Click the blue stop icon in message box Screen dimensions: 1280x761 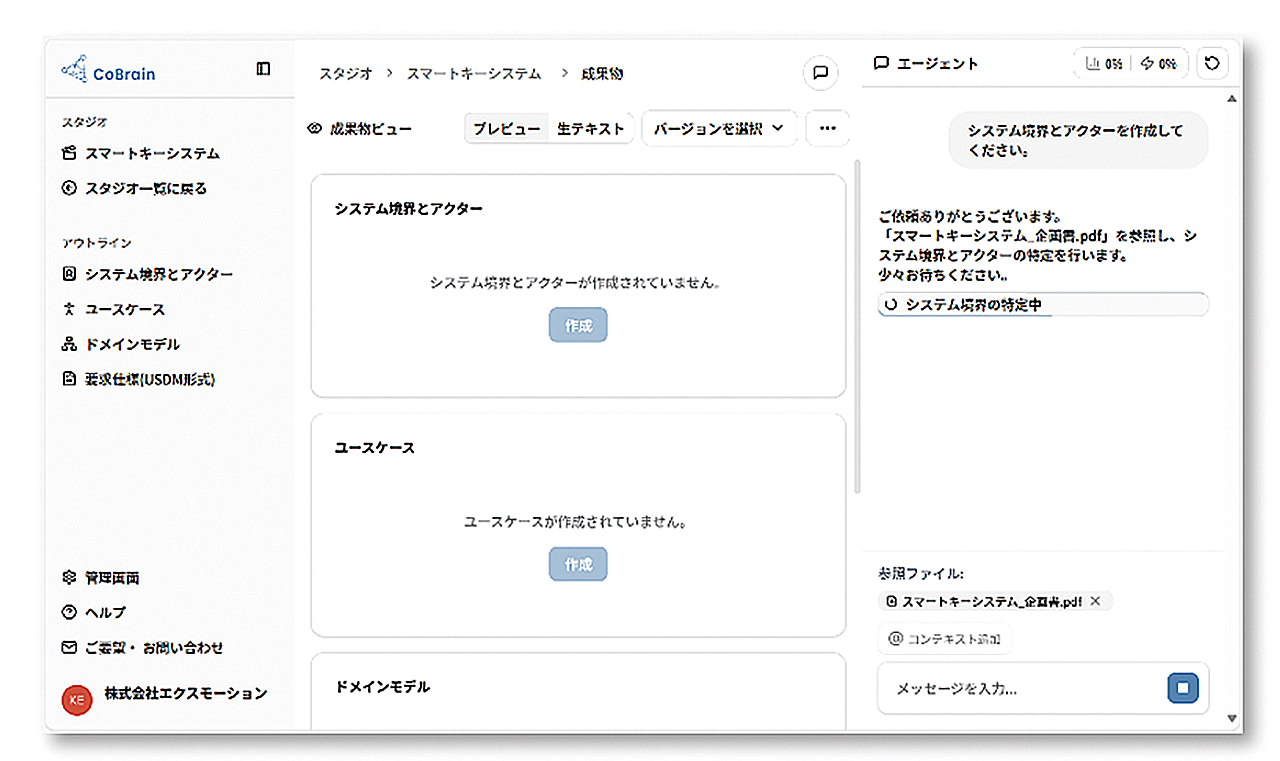(1183, 688)
